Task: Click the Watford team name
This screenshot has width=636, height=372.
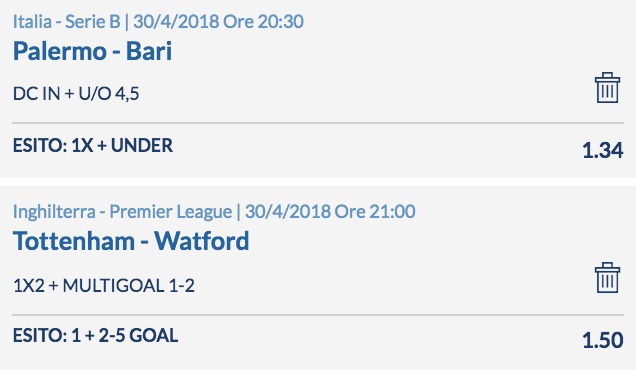Action: pos(202,241)
